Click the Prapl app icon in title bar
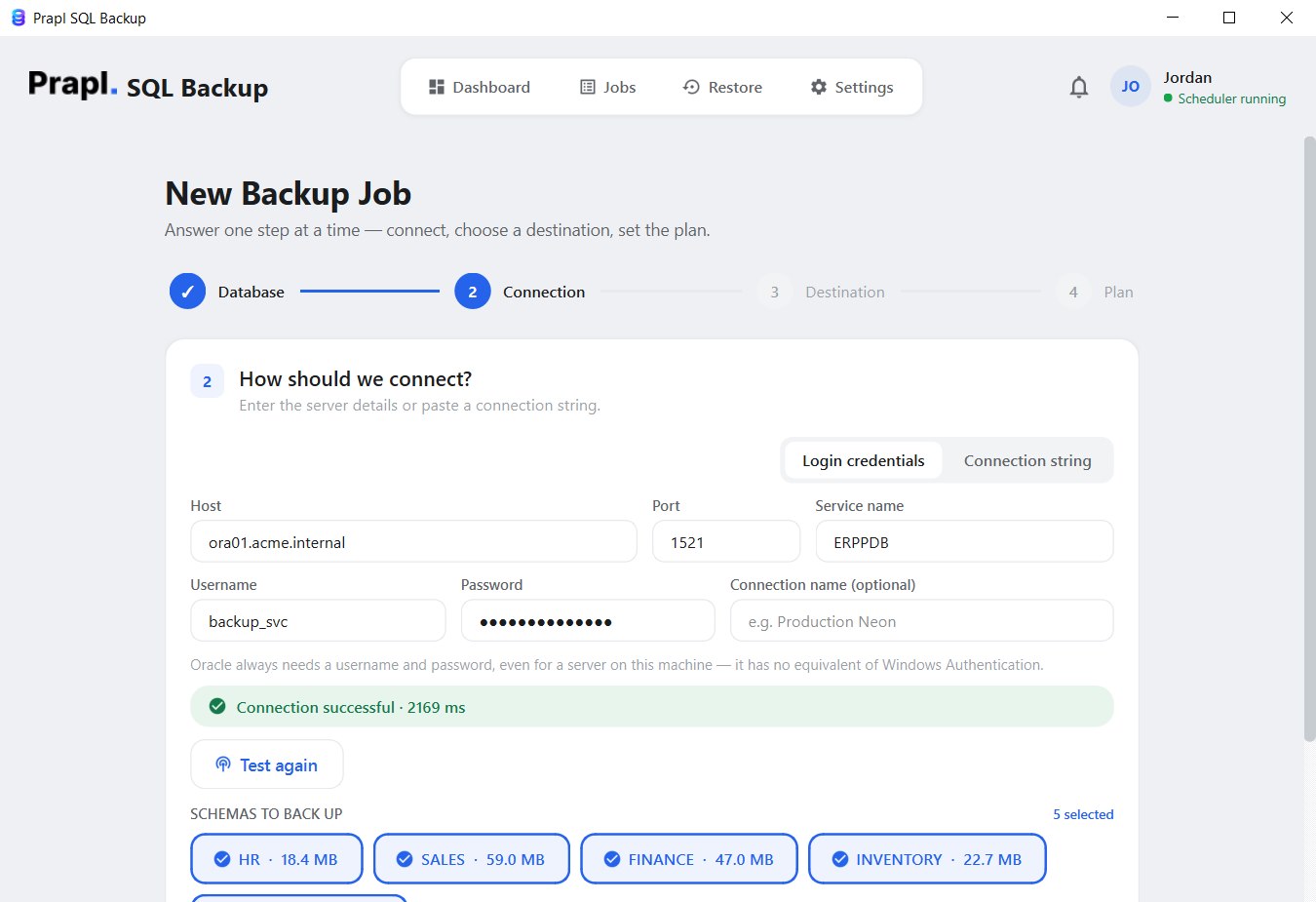Image resolution: width=1316 pixels, height=902 pixels. 18,18
